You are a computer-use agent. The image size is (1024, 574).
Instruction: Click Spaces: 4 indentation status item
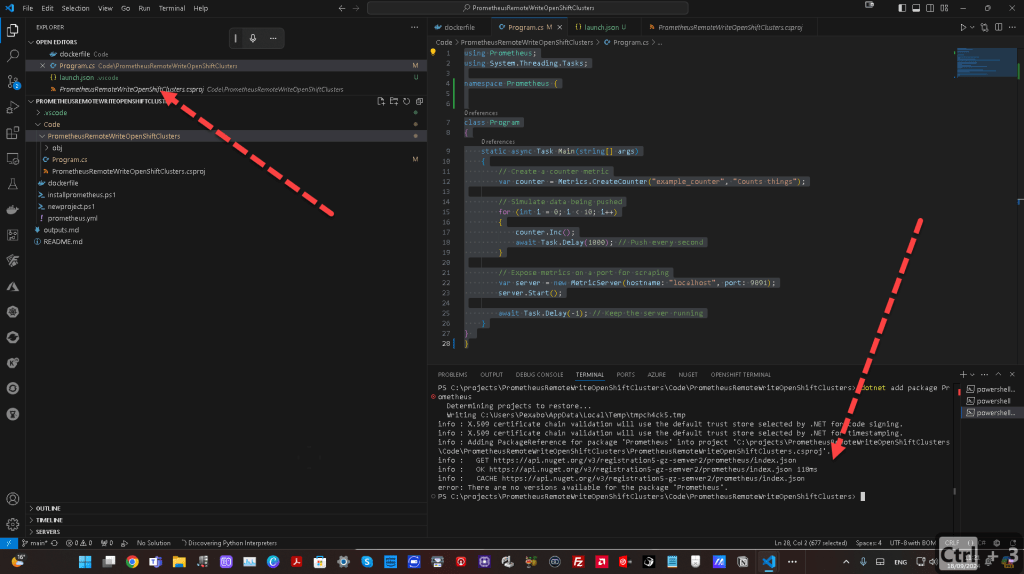pos(869,543)
